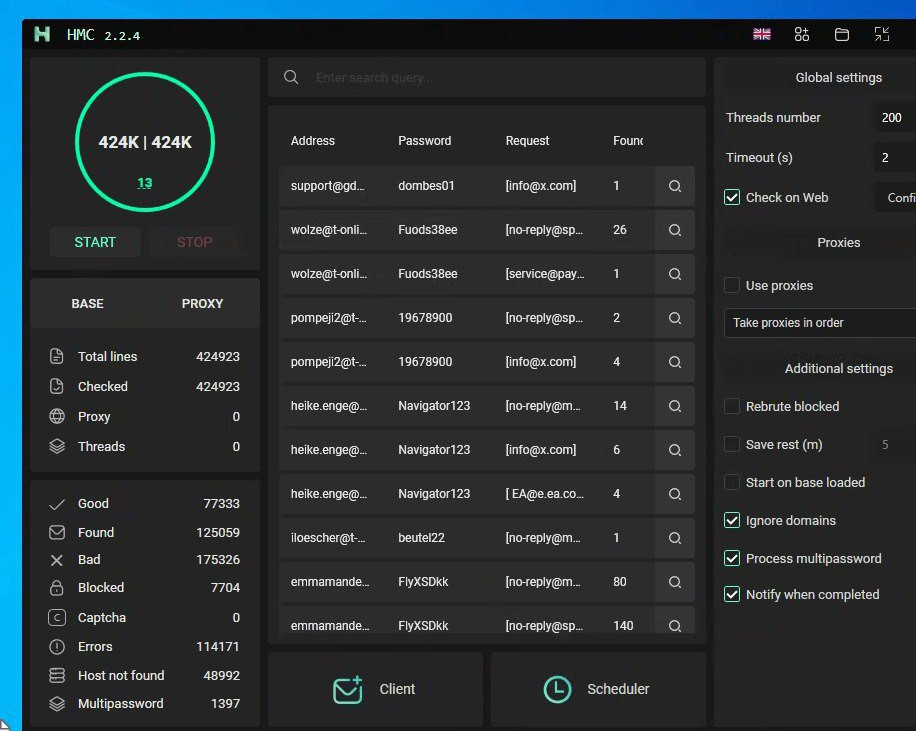The image size is (916, 731).
Task: Enable Start on base loaded option
Action: [x=732, y=483]
